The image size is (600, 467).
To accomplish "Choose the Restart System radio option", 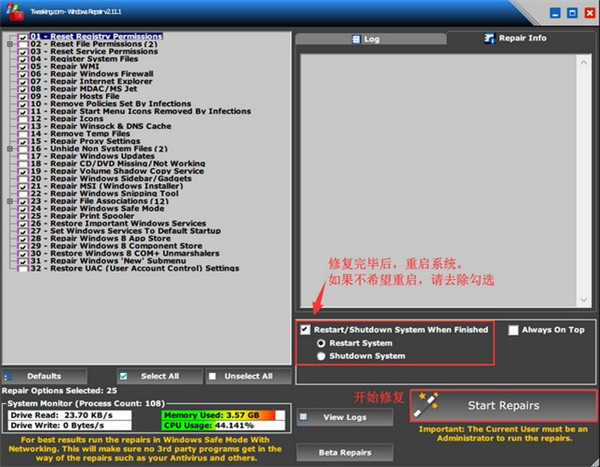I will coord(320,342).
